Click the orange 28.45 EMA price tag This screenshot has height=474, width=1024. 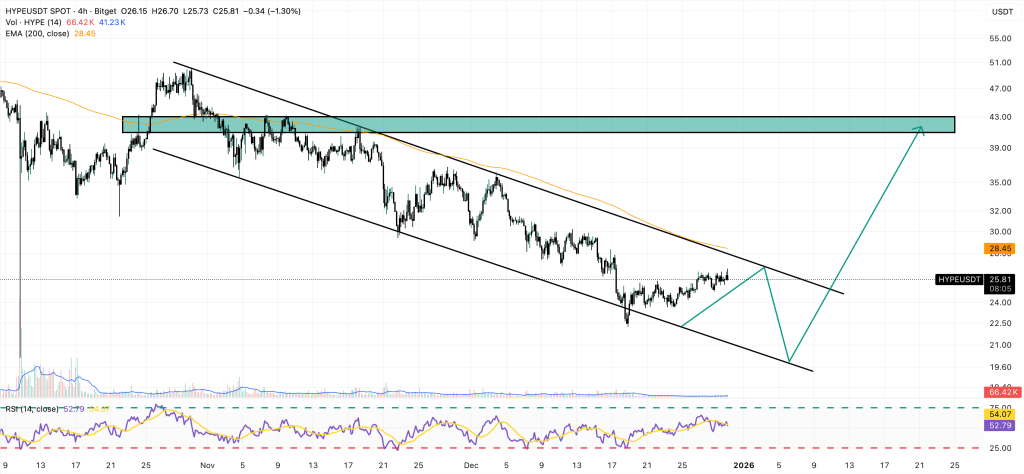[x=1001, y=249]
